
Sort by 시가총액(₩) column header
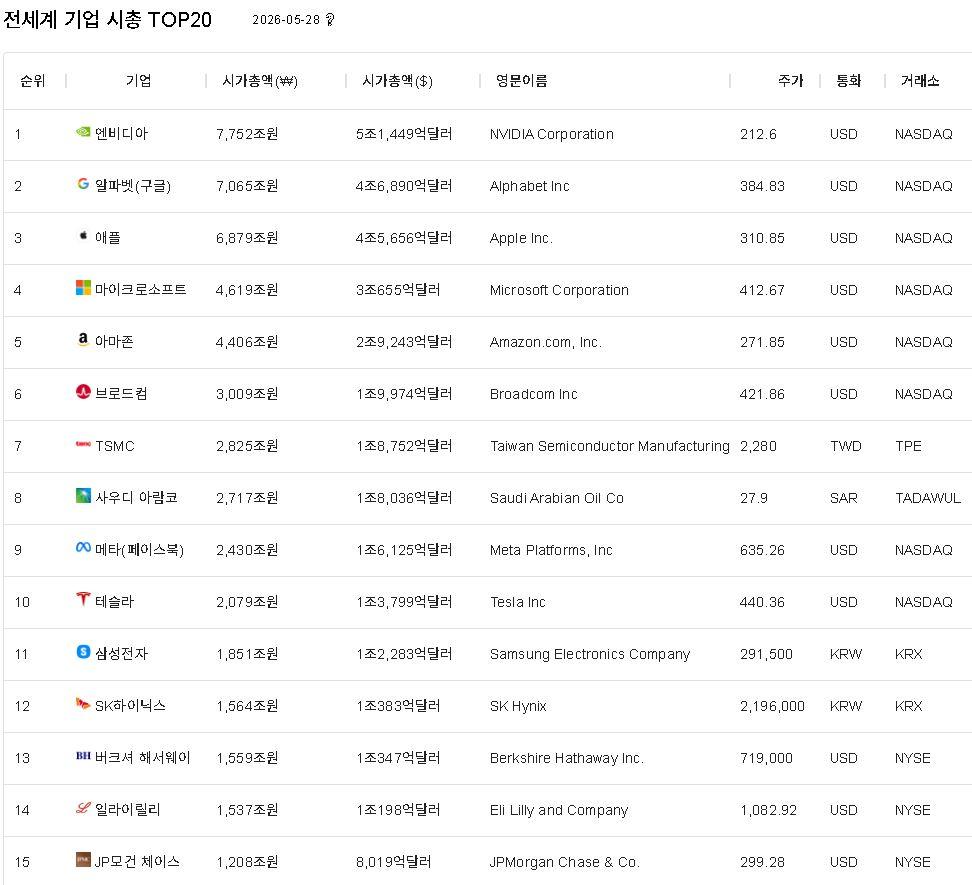point(260,81)
